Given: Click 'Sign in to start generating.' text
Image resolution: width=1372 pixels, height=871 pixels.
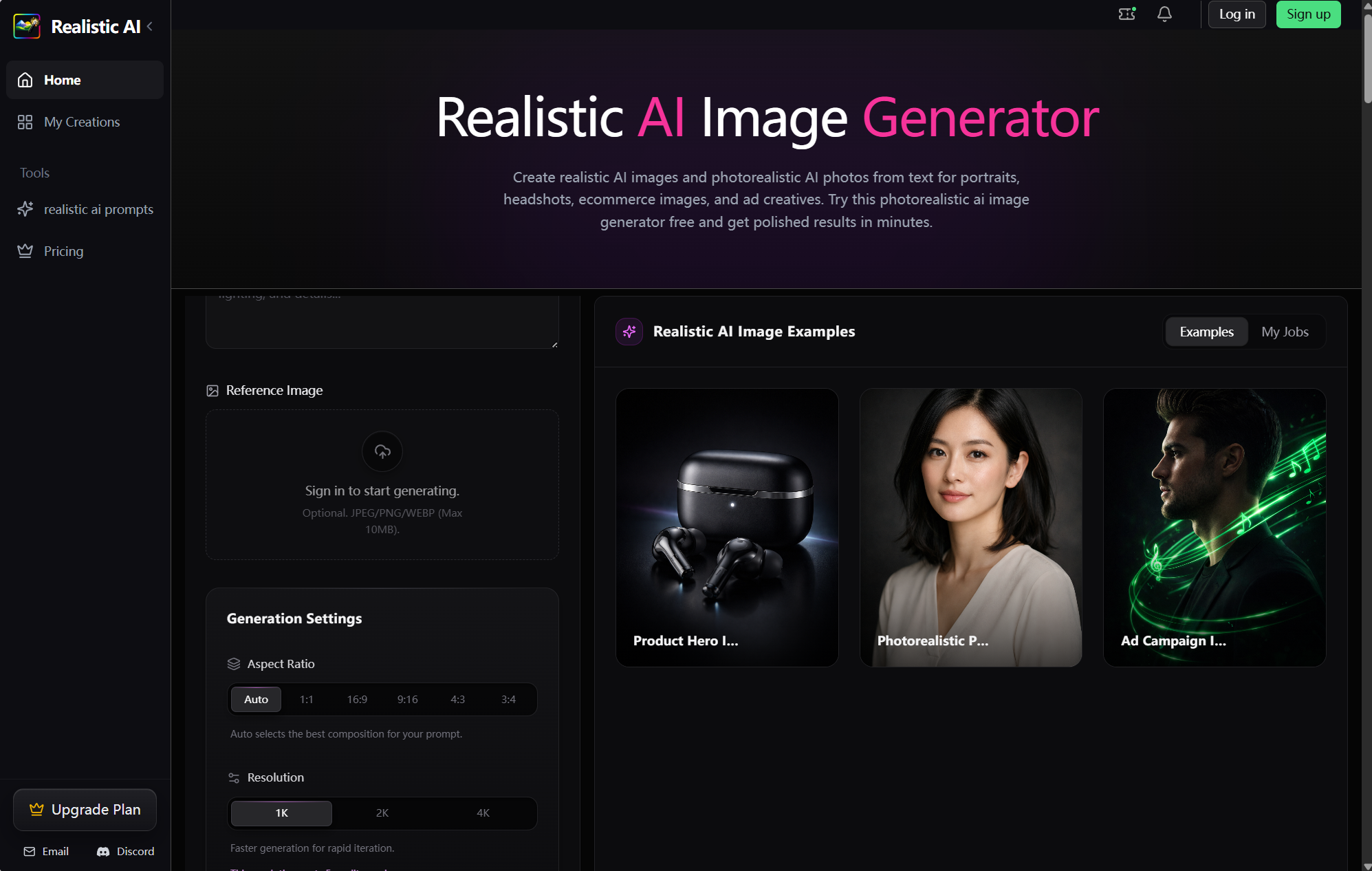Looking at the screenshot, I should (382, 491).
